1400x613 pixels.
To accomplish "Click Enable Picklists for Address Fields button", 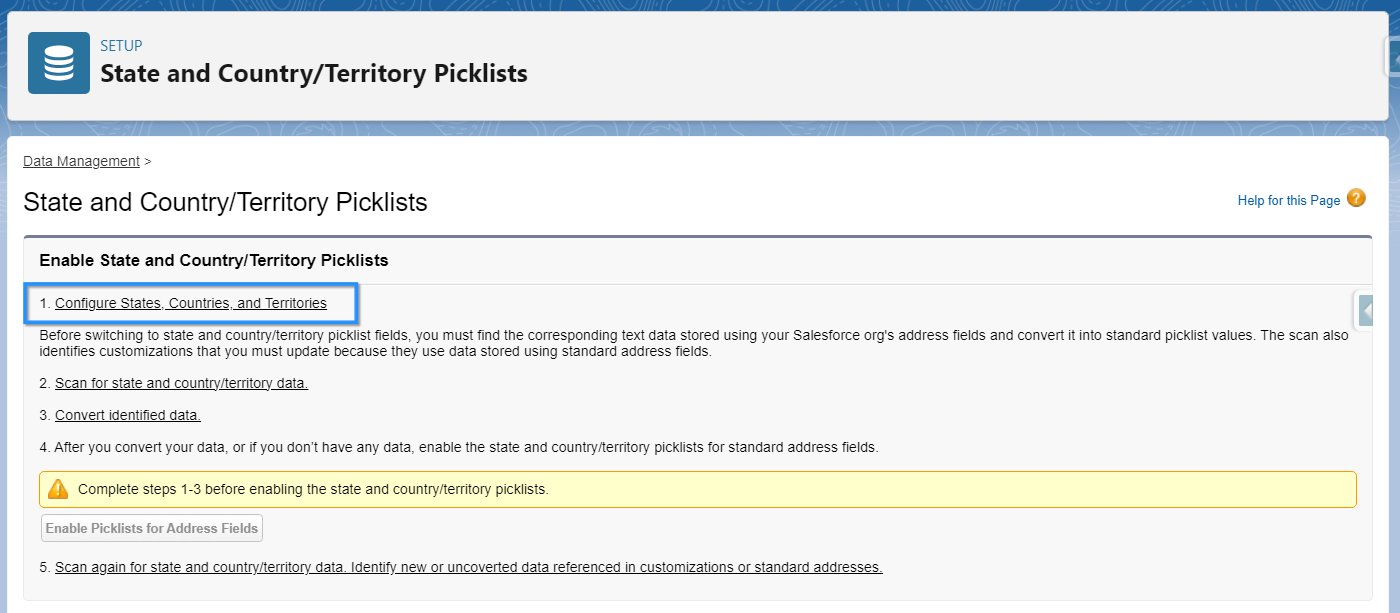I will coord(152,528).
